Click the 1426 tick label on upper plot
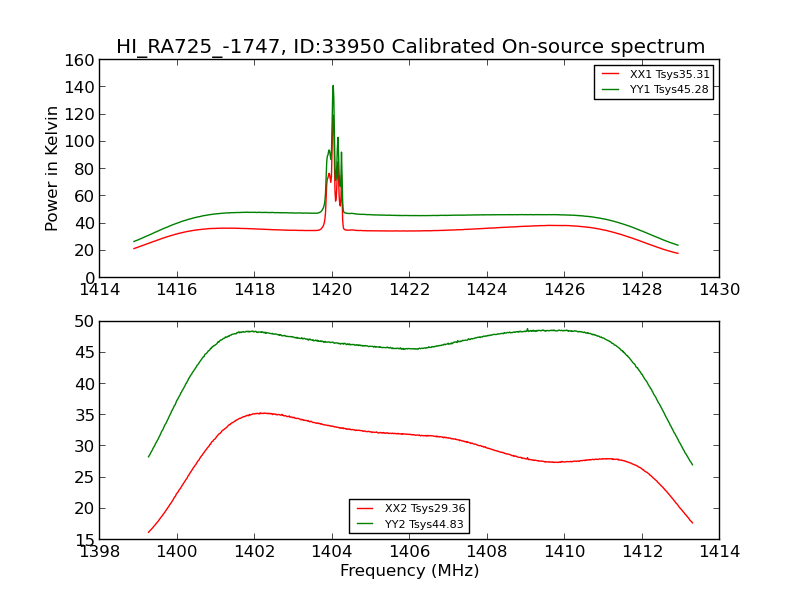The image size is (800, 600). point(565,290)
